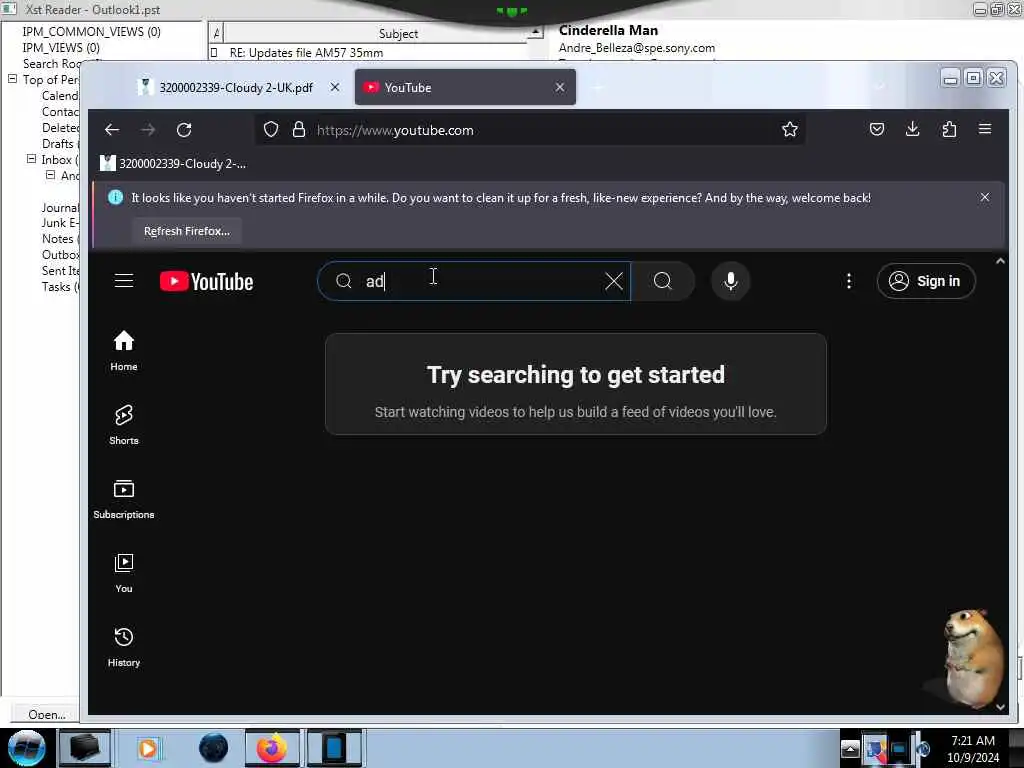The height and width of the screenshot is (768, 1024).
Task: Bookmark this page with star icon
Action: coord(790,129)
